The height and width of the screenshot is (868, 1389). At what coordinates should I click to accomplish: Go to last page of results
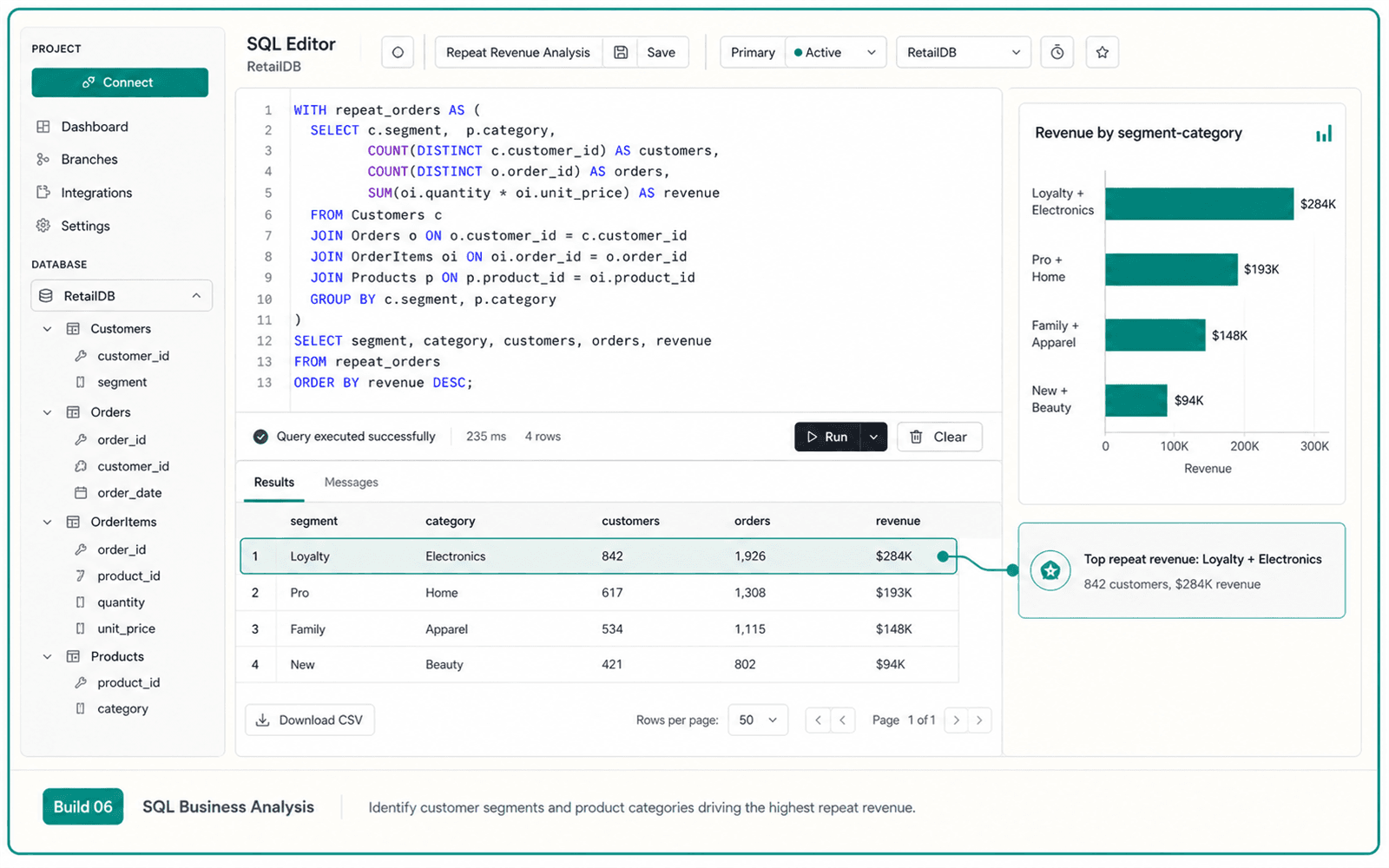tap(979, 720)
